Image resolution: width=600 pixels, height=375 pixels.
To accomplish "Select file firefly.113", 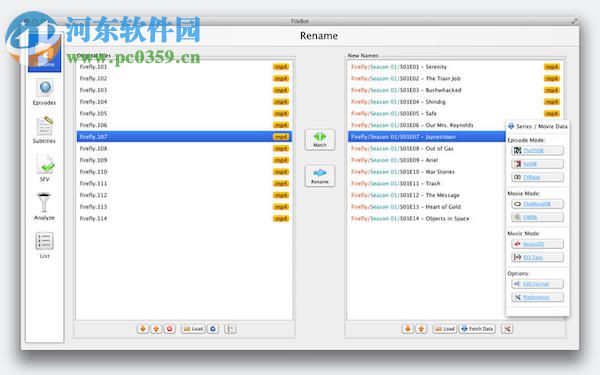I will point(184,207).
